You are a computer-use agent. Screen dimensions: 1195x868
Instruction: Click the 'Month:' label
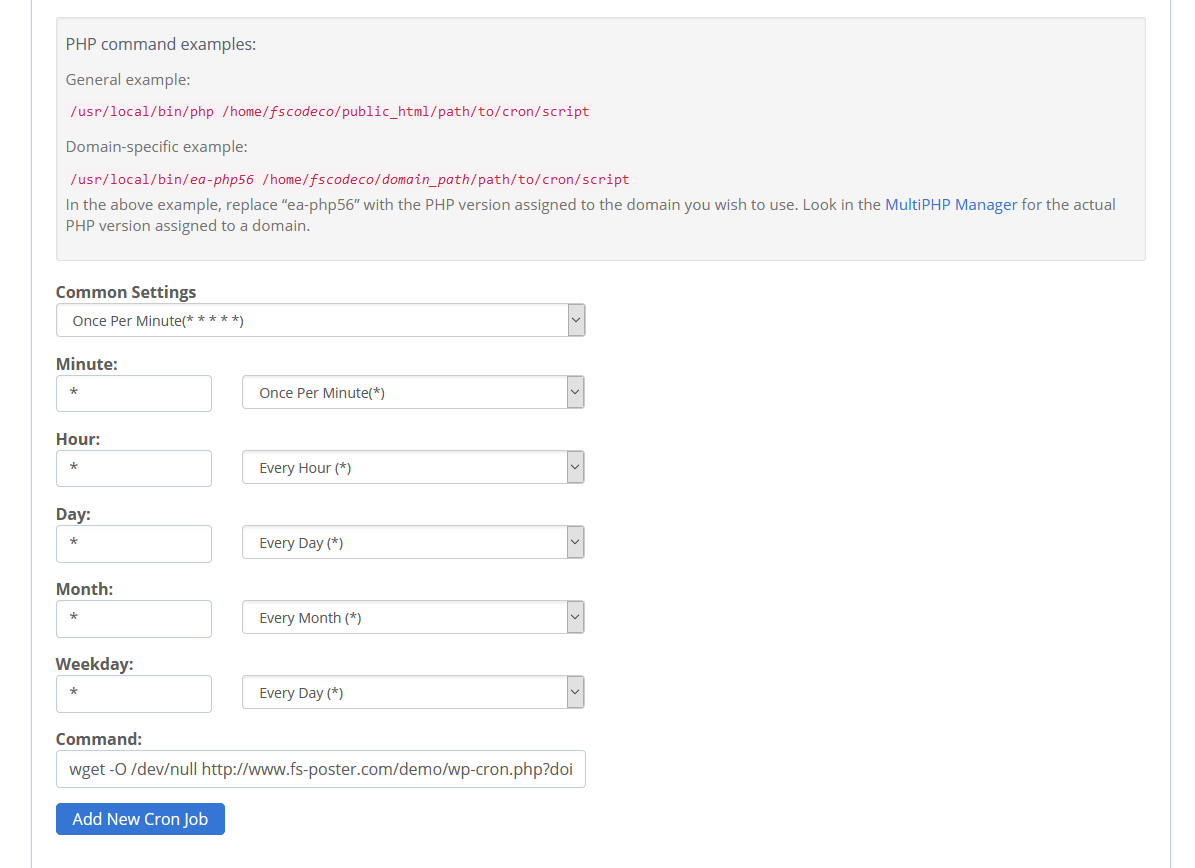(85, 589)
